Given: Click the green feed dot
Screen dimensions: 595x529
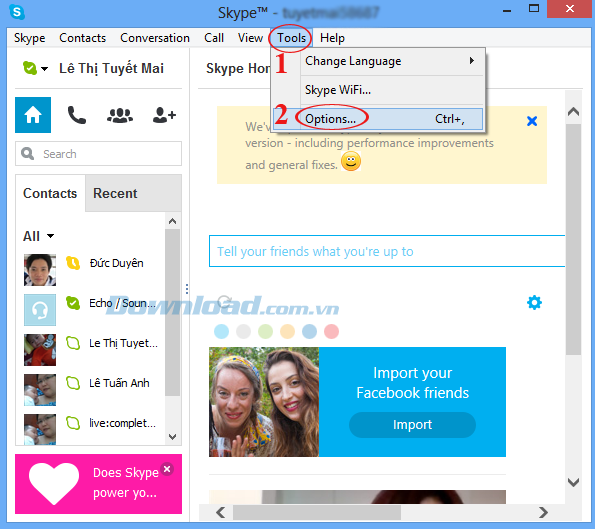Looking at the screenshot, I should coord(265,331).
